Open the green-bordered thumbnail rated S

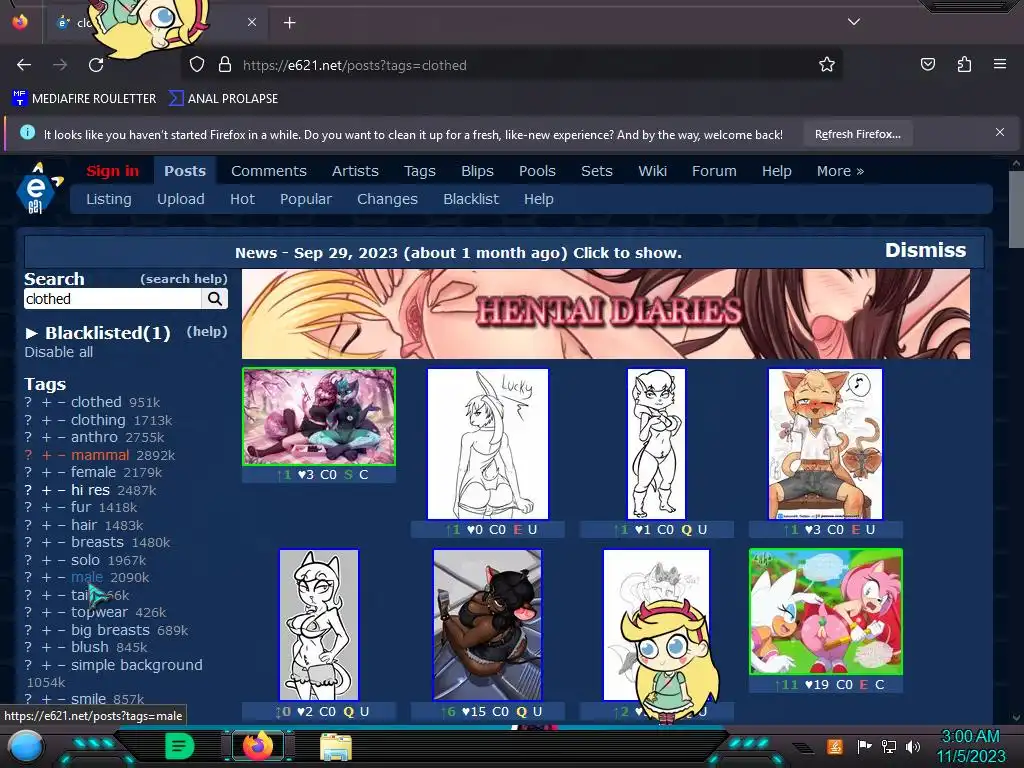(x=319, y=417)
